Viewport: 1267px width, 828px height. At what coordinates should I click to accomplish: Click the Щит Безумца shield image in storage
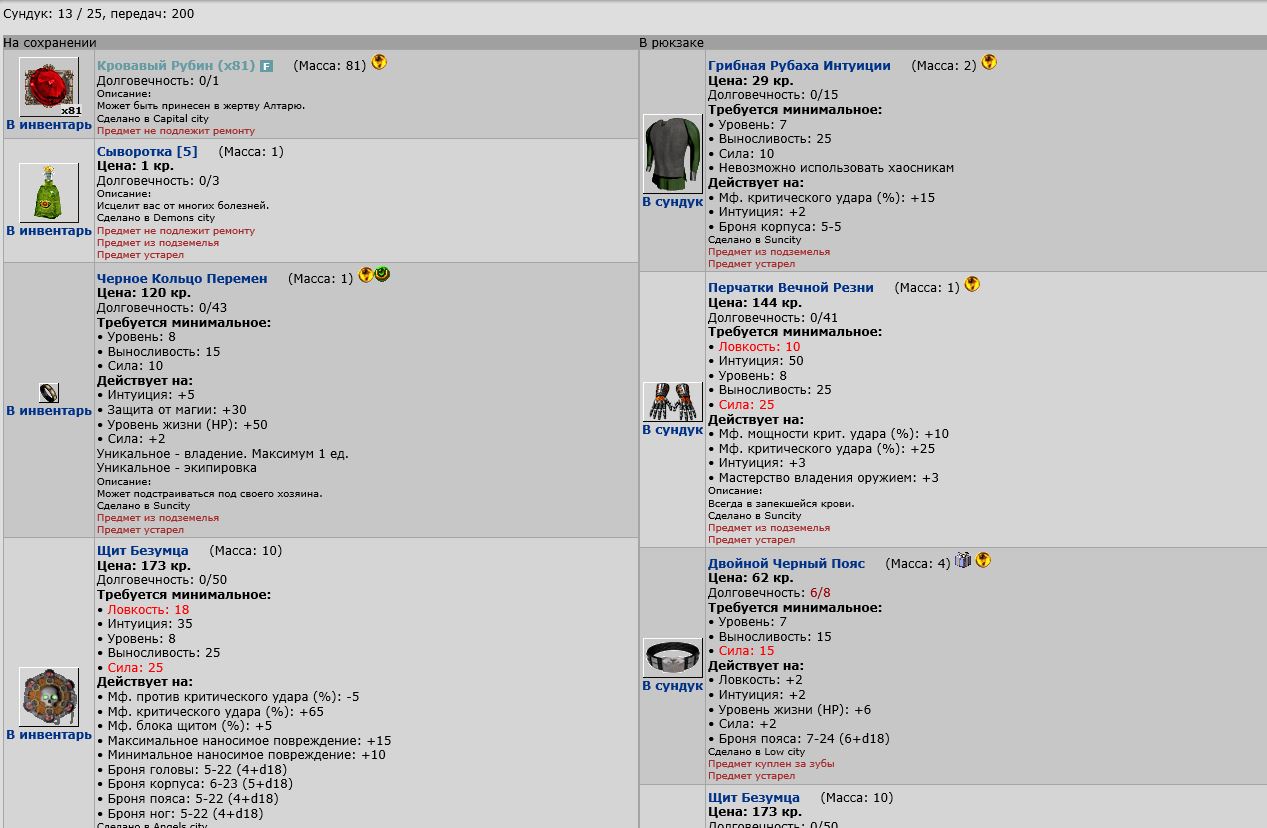pos(49,697)
